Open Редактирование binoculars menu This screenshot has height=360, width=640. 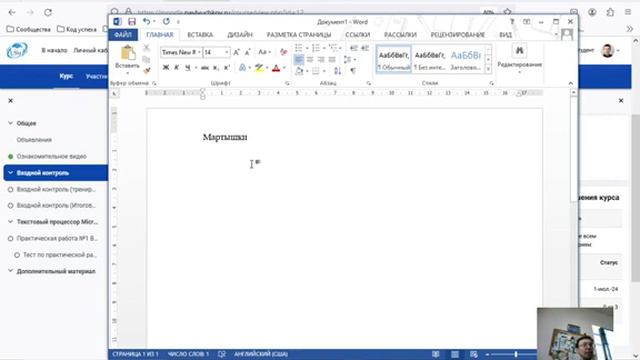point(519,58)
